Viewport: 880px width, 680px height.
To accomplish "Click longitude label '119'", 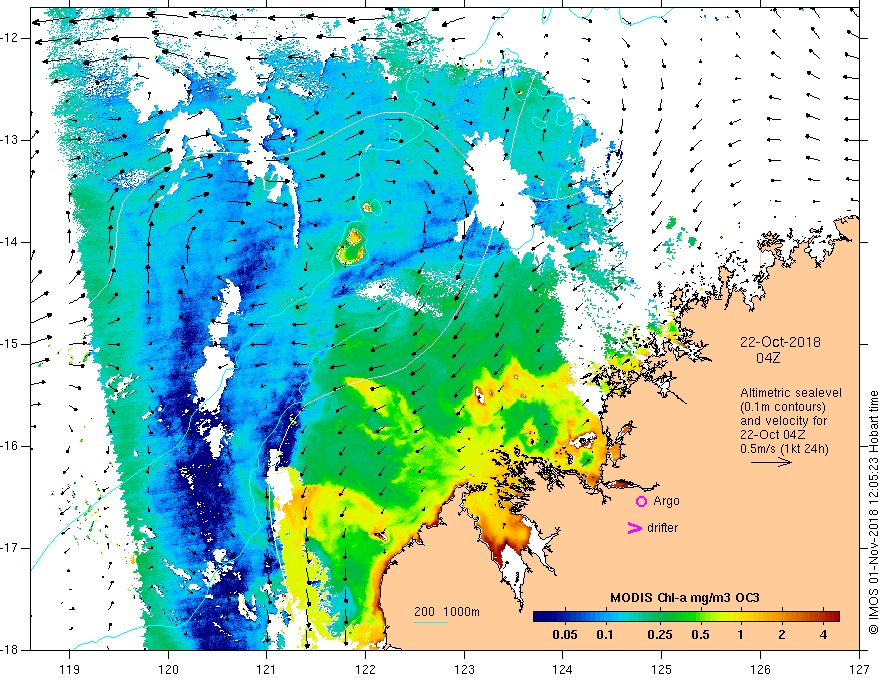I will point(70,669).
